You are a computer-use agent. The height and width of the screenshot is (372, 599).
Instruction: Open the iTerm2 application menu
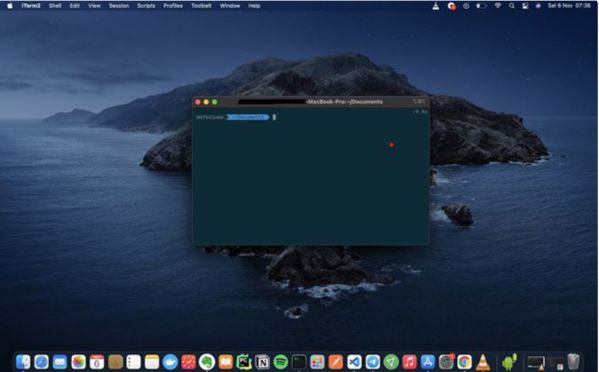[31, 6]
